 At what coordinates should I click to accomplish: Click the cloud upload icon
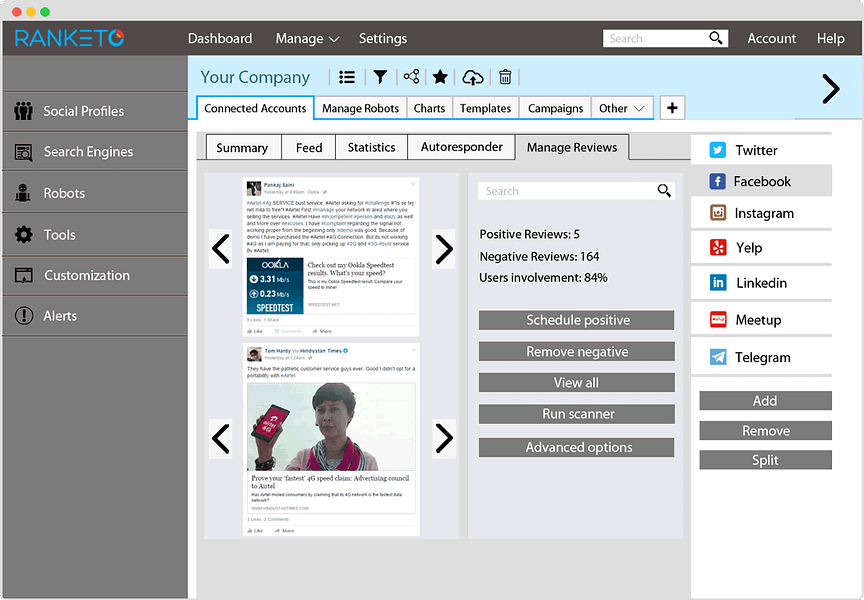coord(473,77)
